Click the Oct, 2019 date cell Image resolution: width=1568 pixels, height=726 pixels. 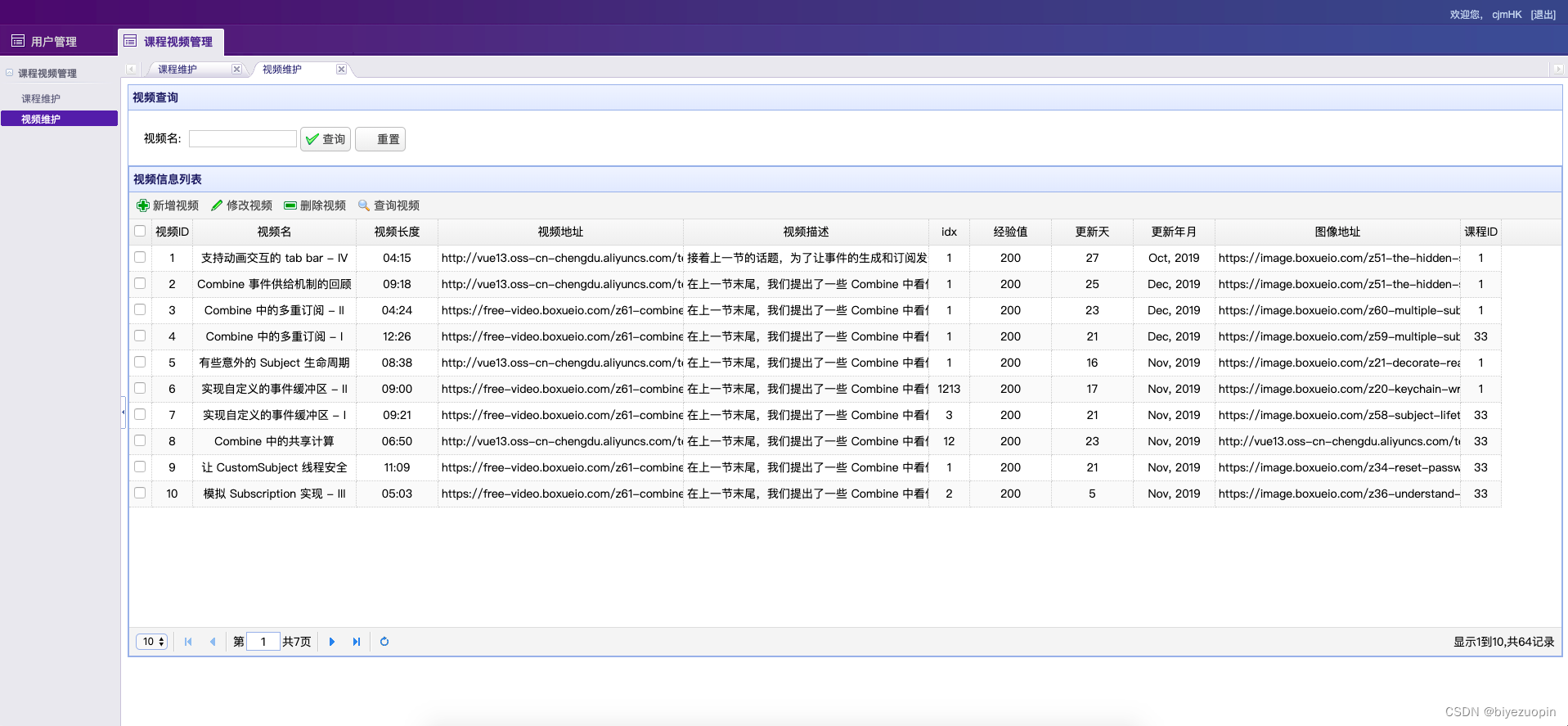(x=1174, y=258)
